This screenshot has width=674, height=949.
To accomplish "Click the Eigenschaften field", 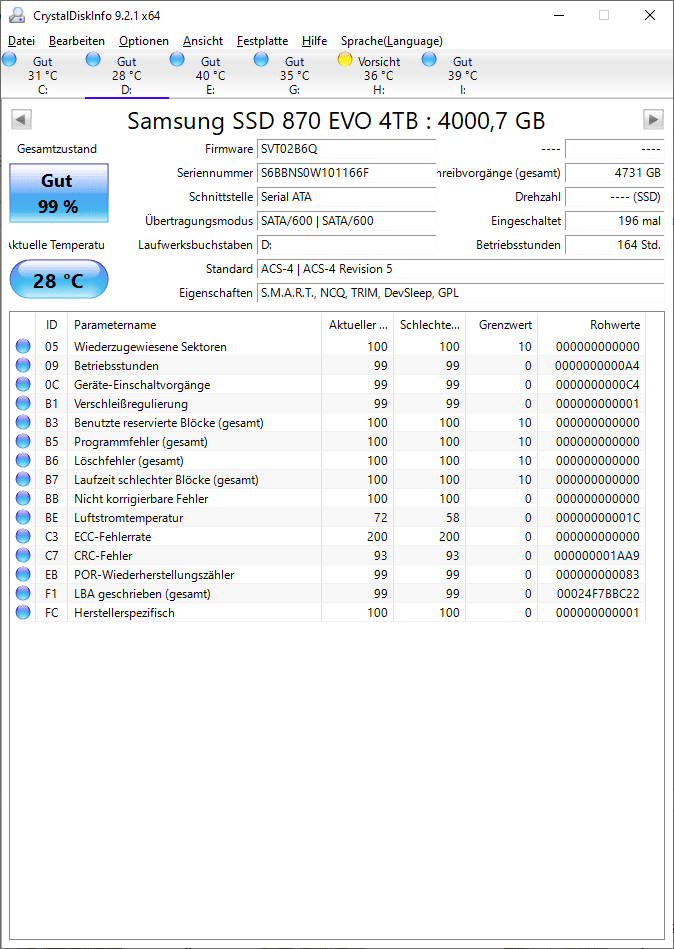I will tap(460, 293).
